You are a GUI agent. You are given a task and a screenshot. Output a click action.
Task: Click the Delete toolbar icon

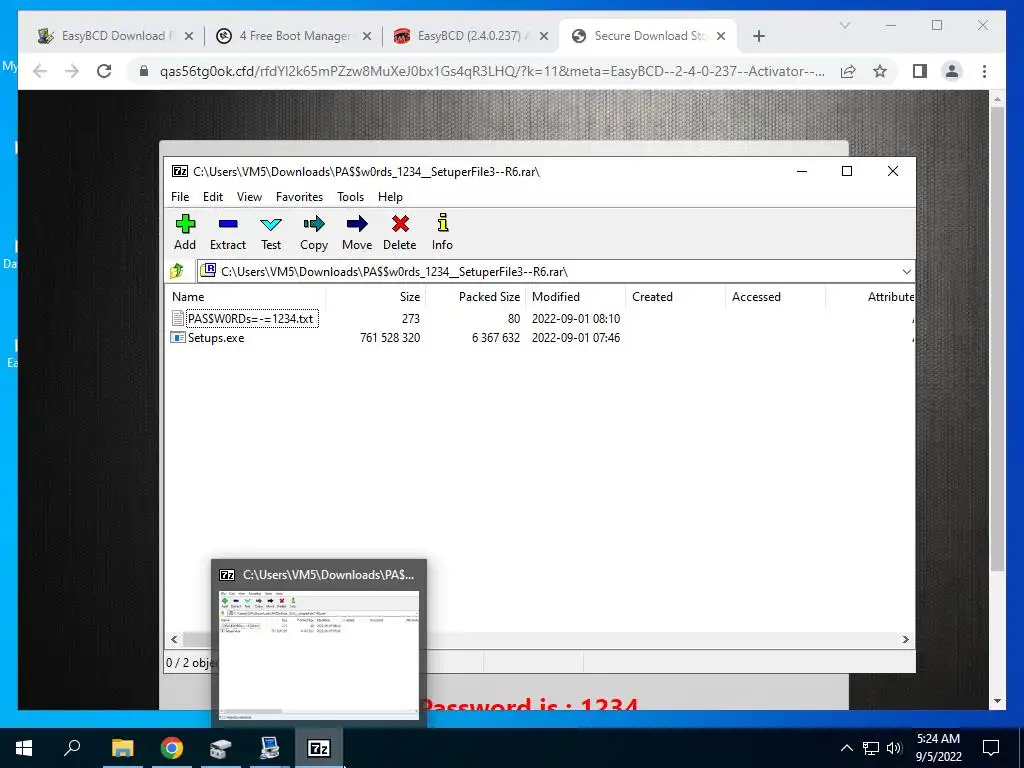(400, 224)
